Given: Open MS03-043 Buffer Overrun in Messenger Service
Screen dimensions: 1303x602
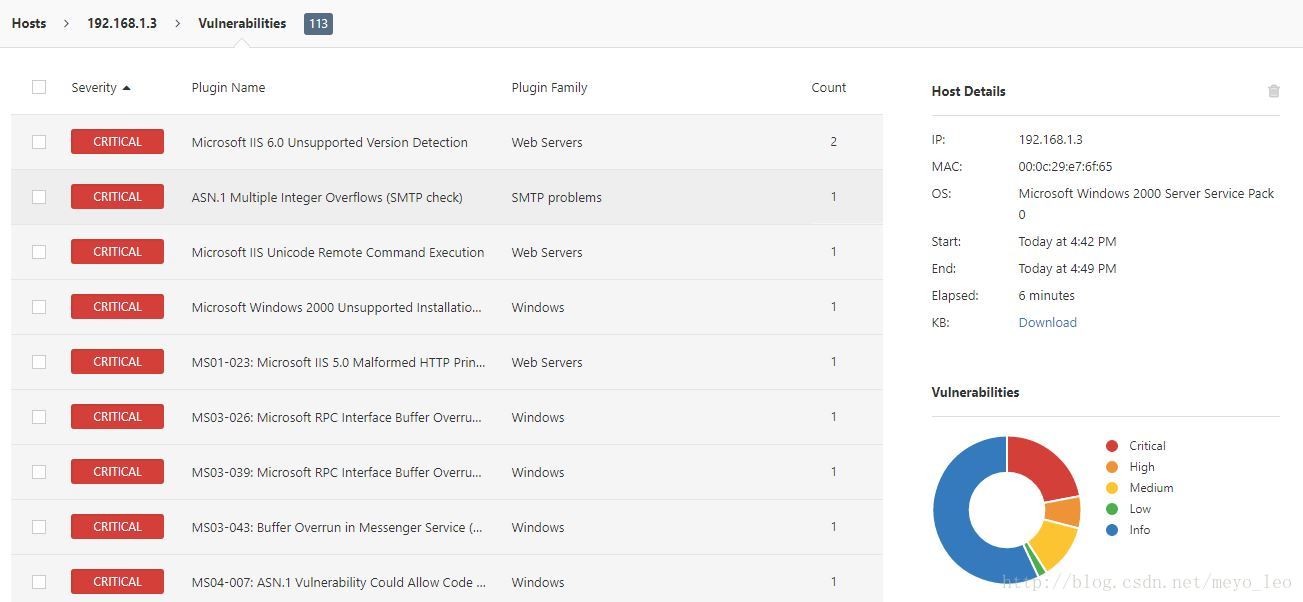Looking at the screenshot, I should (x=337, y=527).
